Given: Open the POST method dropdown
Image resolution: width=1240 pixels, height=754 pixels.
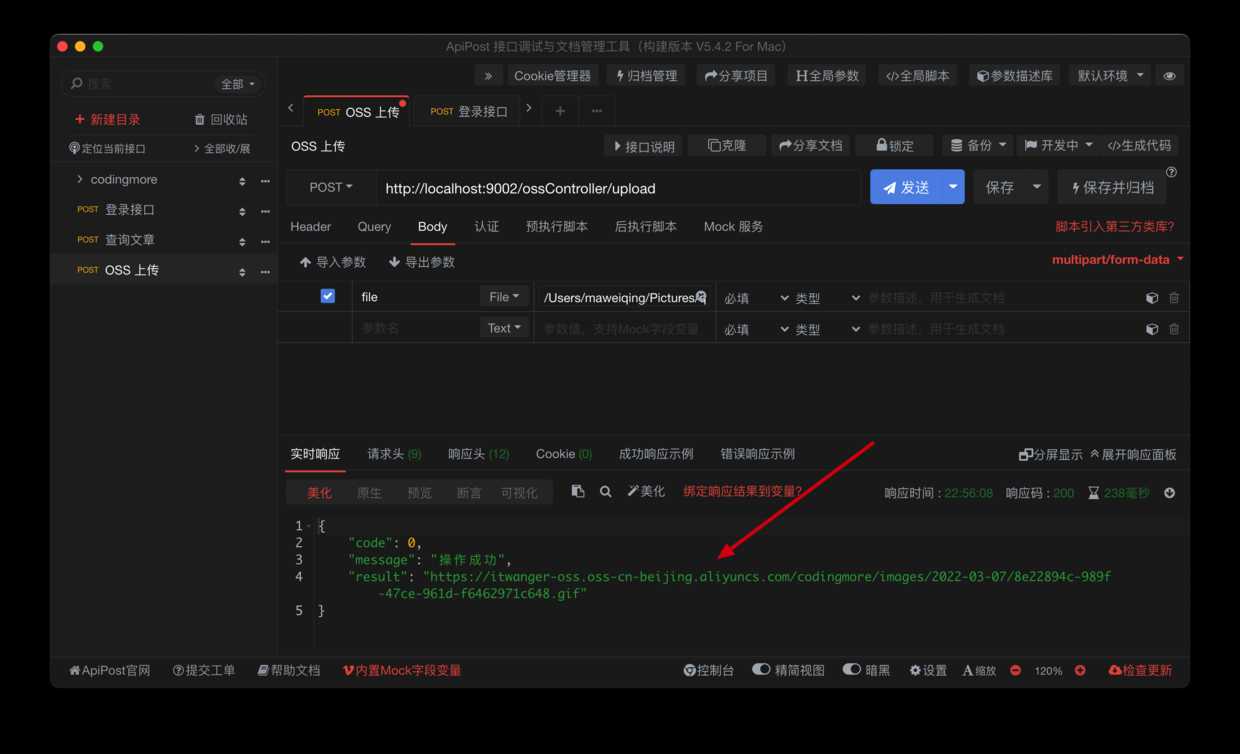Looking at the screenshot, I should point(331,187).
